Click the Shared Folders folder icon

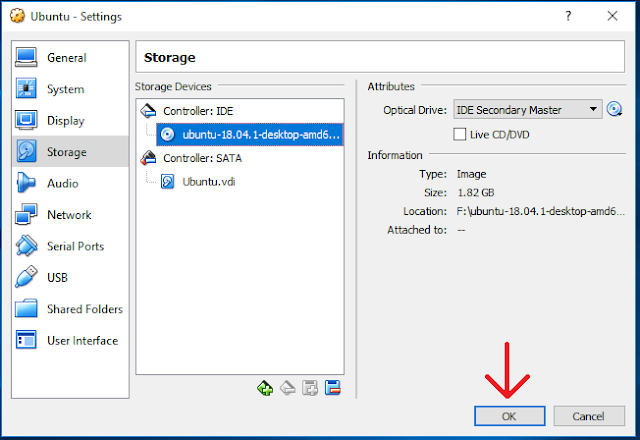click(x=26, y=308)
